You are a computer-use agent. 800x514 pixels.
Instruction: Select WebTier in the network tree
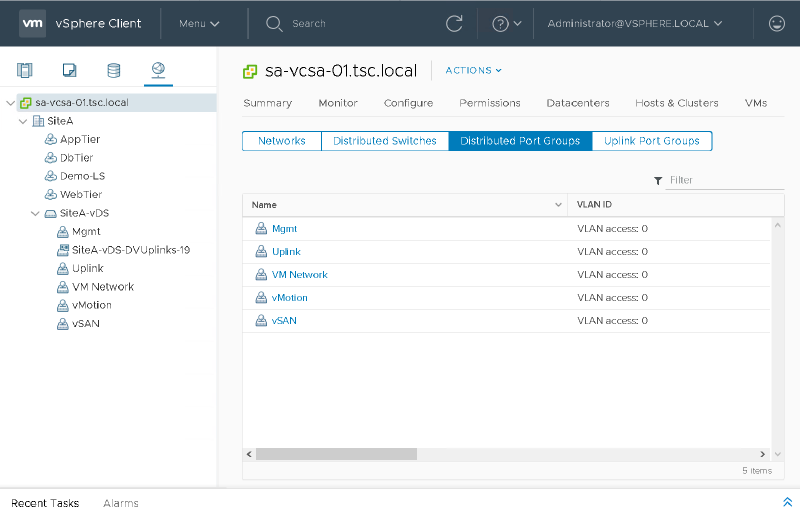pos(81,194)
